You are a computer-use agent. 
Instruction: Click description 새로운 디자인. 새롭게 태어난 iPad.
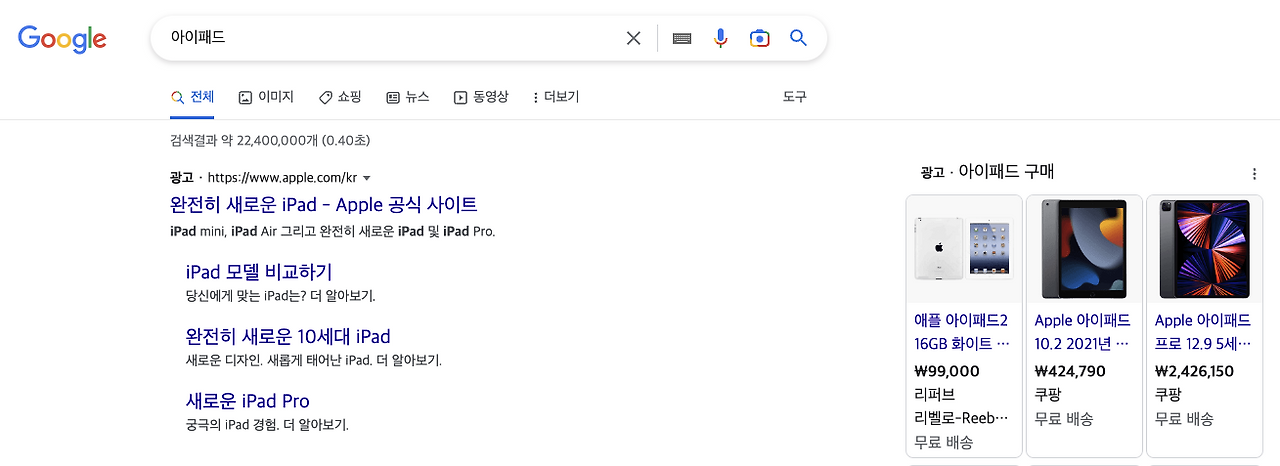314,360
